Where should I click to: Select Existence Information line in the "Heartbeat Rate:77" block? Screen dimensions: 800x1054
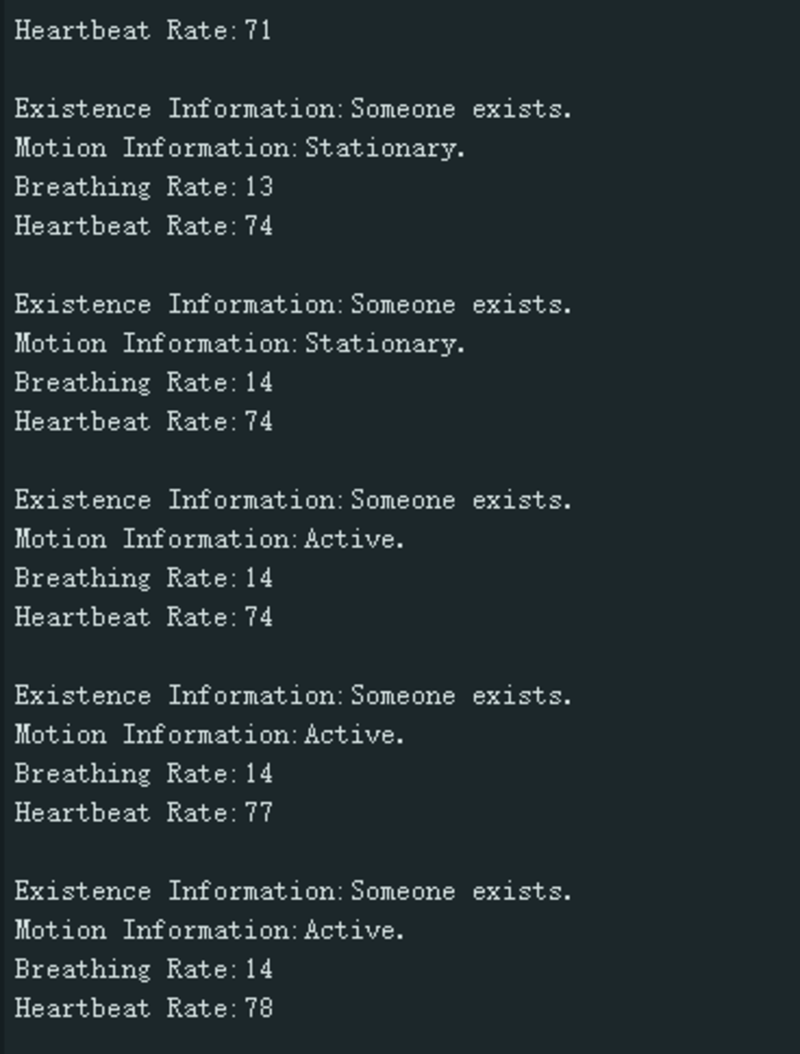(x=293, y=696)
